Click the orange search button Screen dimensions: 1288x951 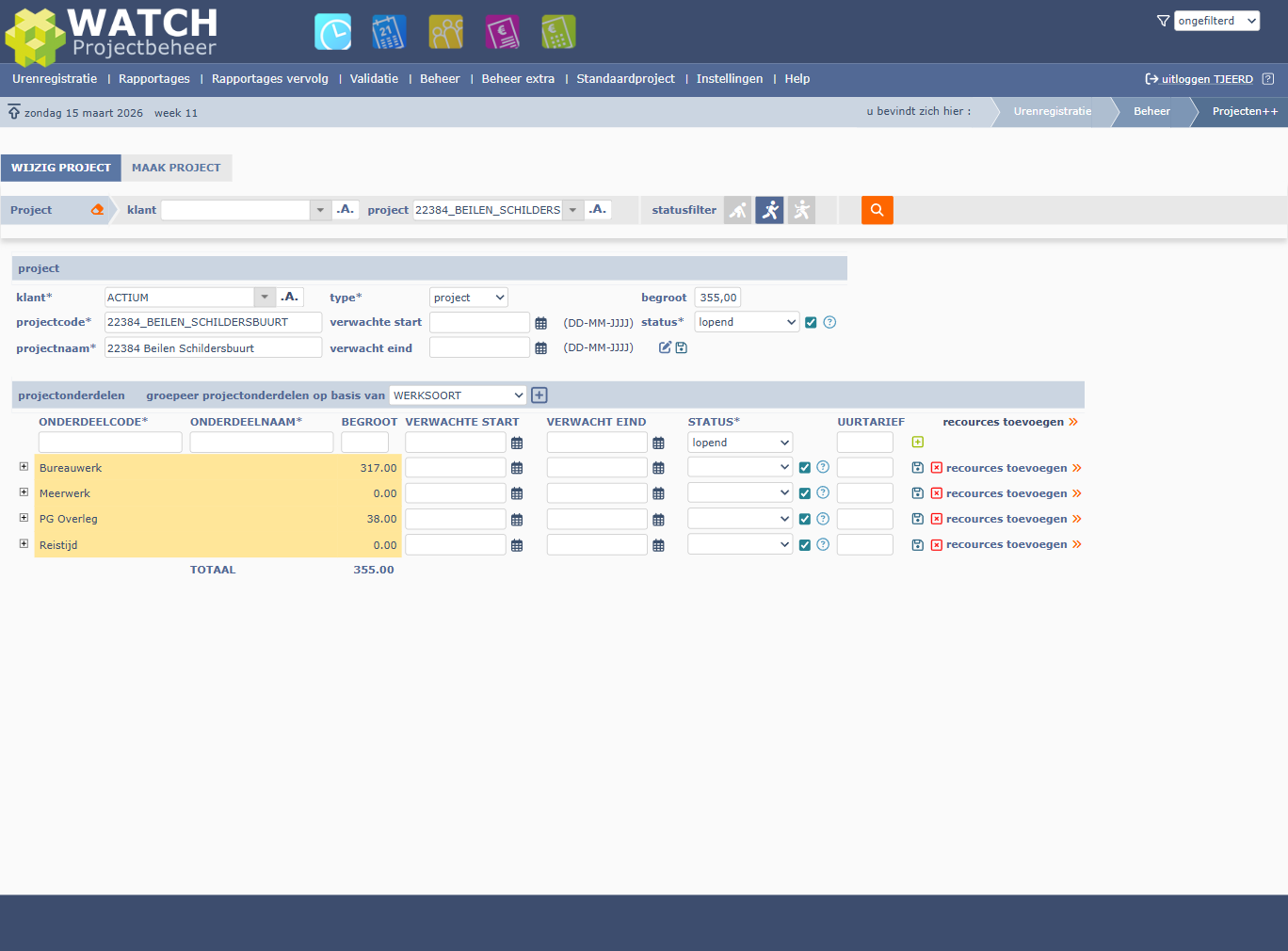(x=877, y=210)
